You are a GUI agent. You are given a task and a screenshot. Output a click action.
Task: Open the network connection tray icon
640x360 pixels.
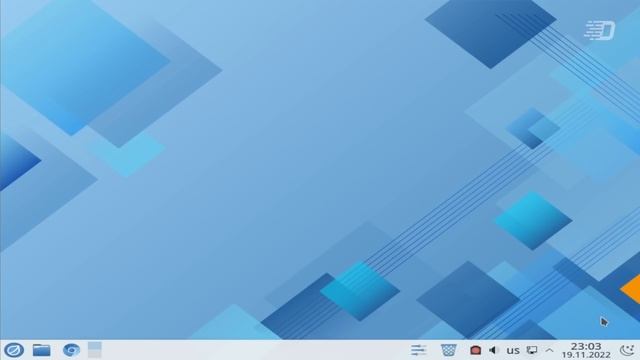[x=532, y=350]
